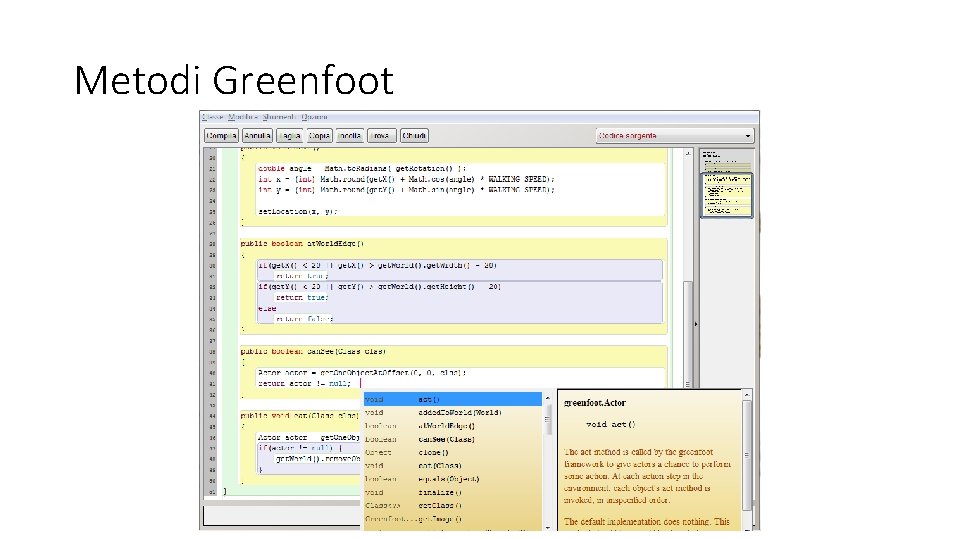The width and height of the screenshot is (960, 540).
Task: Select canSee(Class) in the autocomplete list
Action: (452, 440)
